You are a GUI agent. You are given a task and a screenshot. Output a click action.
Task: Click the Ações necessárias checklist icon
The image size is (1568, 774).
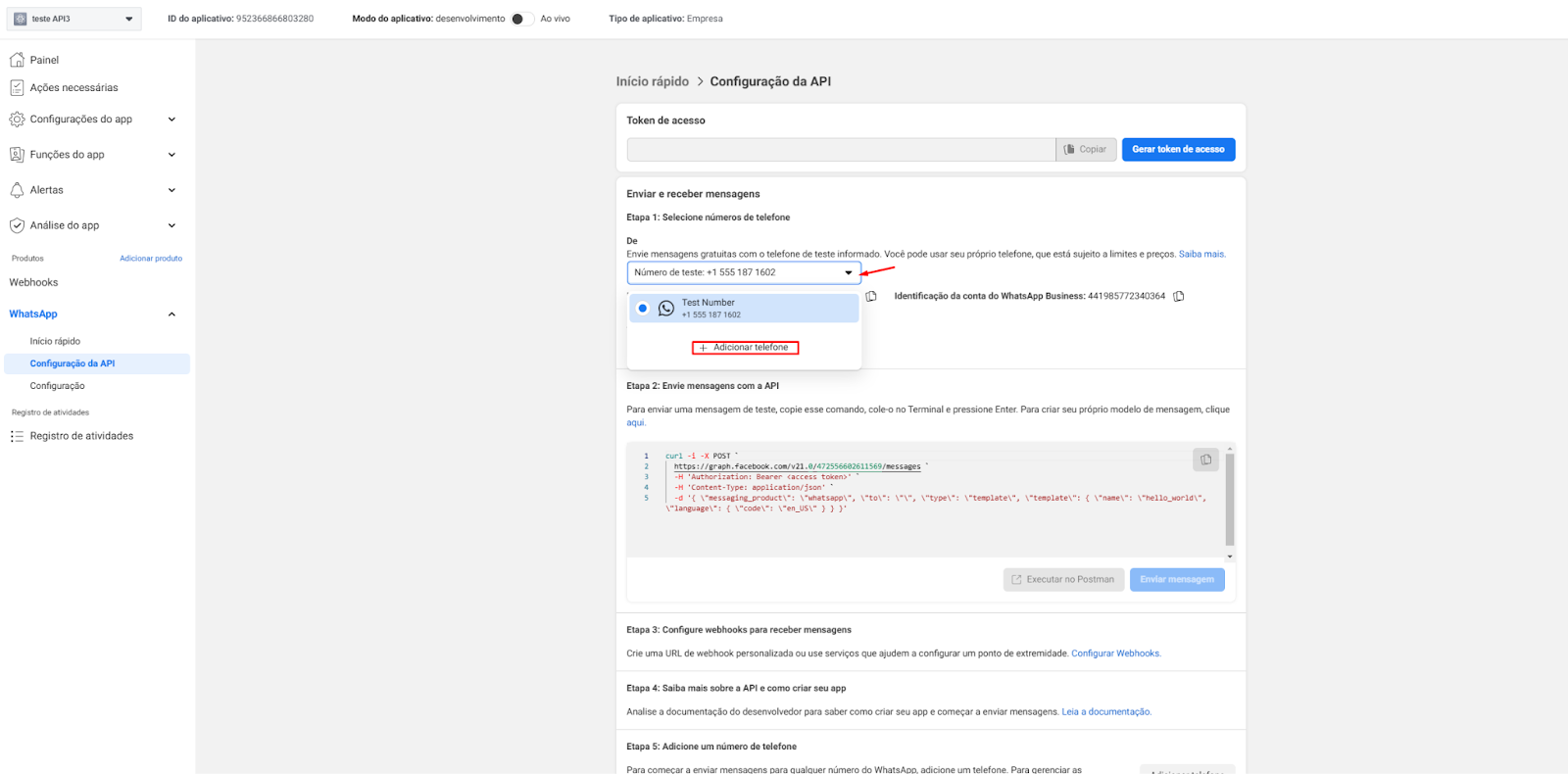(17, 88)
